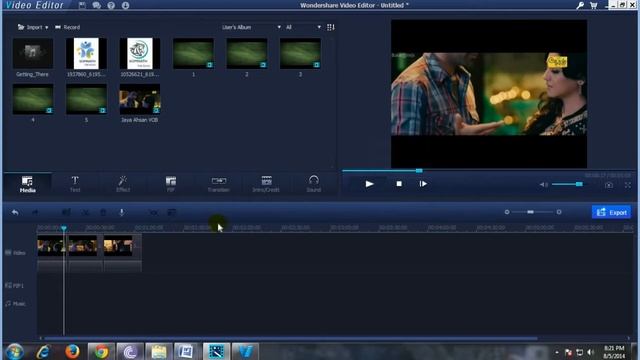Image resolution: width=640 pixels, height=360 pixels.
Task: Take a snapshot with camera icon
Action: [609, 185]
